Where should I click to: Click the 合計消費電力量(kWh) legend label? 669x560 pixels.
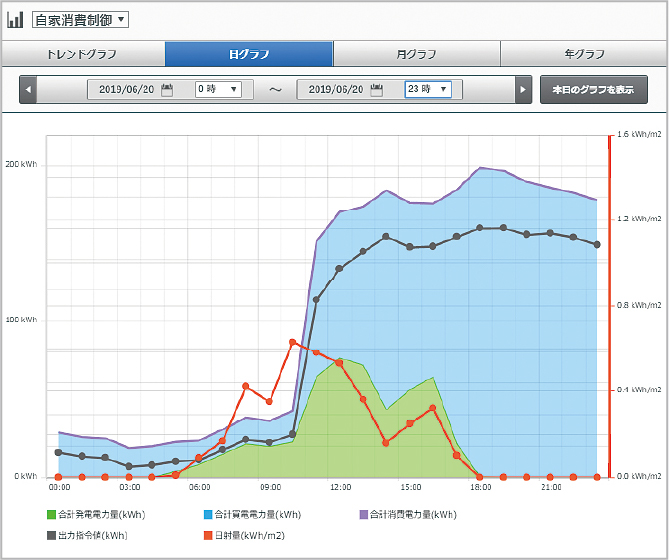413,515
